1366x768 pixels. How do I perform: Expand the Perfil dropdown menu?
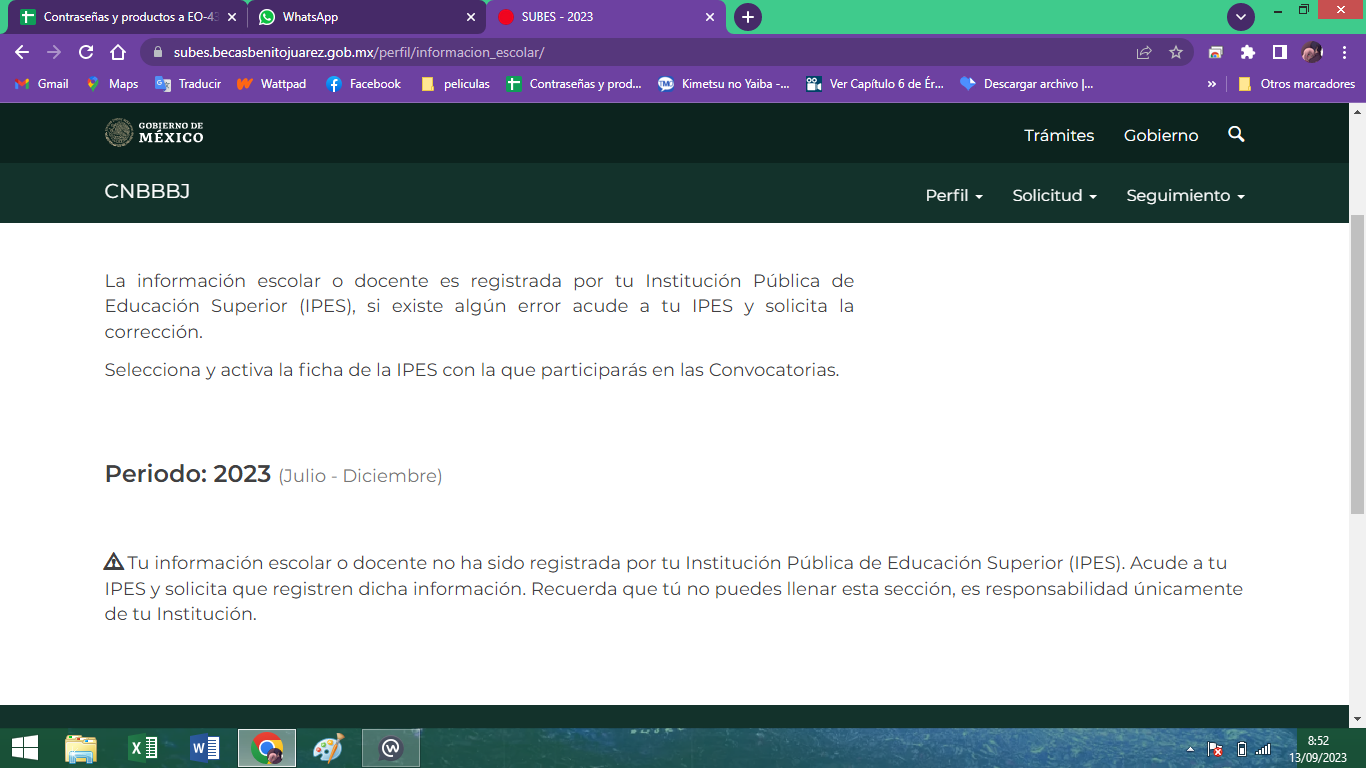954,195
